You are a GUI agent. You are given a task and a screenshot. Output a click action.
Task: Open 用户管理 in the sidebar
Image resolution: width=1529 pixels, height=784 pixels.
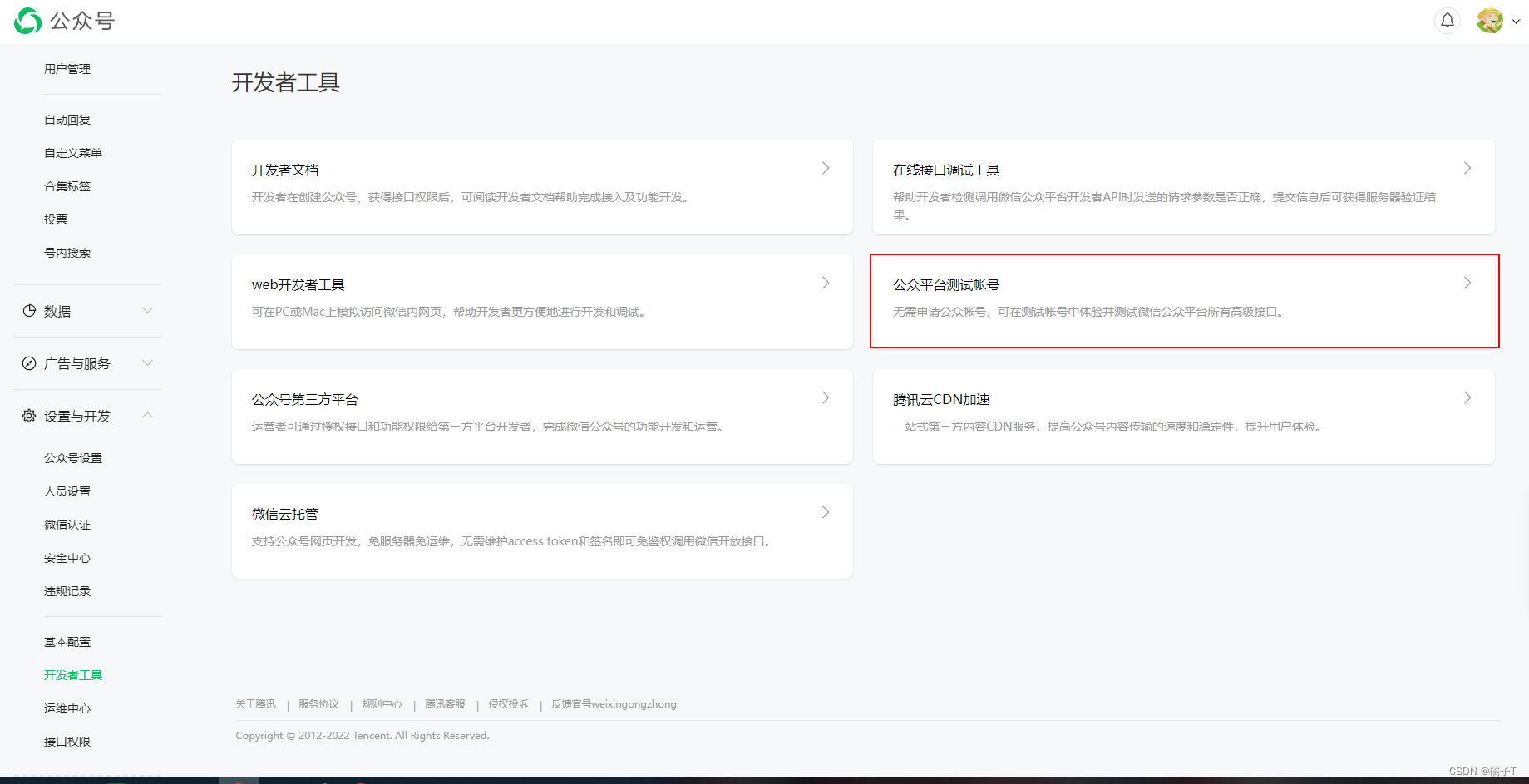coord(67,69)
